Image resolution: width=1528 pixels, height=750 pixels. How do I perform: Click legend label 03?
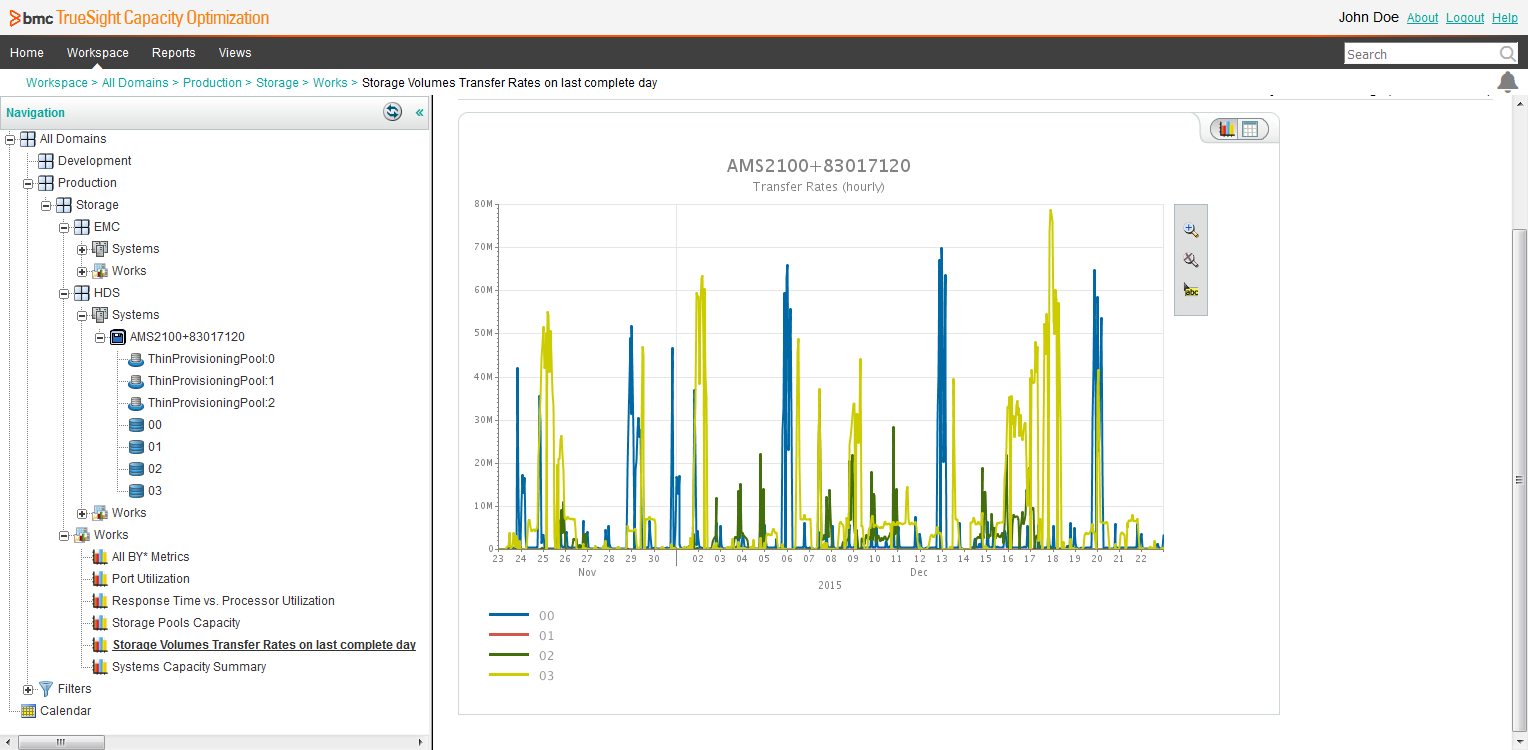point(546,676)
